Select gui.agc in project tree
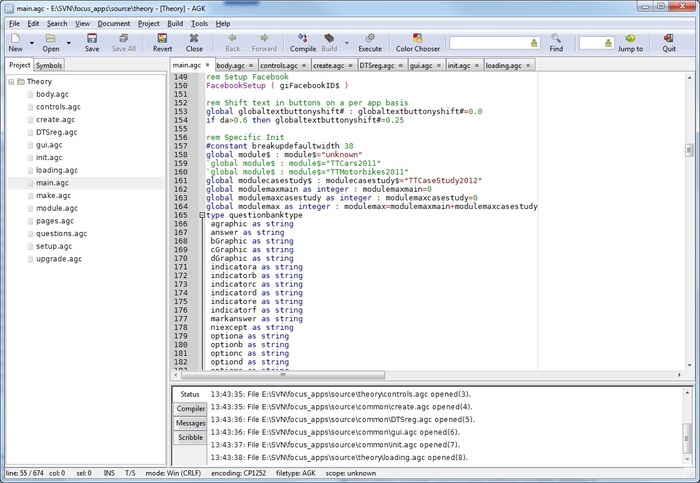This screenshot has height=483, width=700. pyautogui.click(x=49, y=145)
